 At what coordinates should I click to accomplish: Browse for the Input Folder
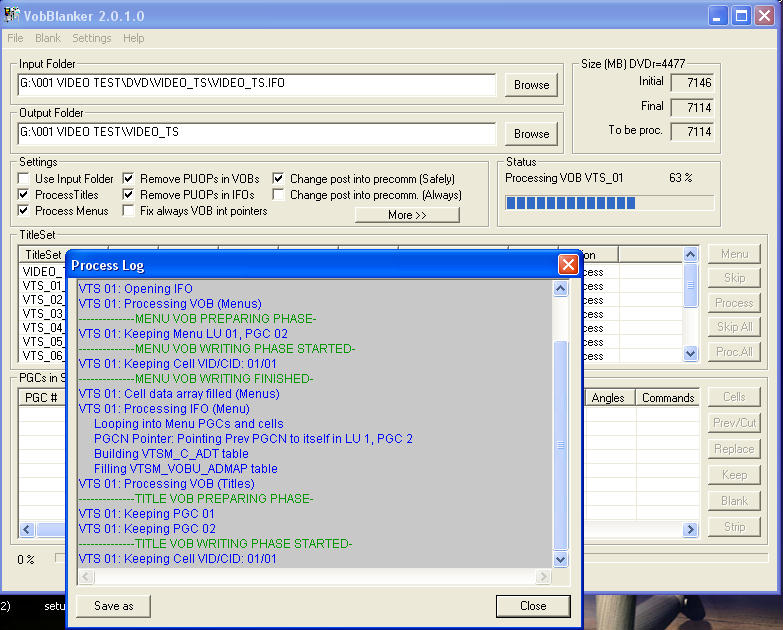(x=531, y=85)
